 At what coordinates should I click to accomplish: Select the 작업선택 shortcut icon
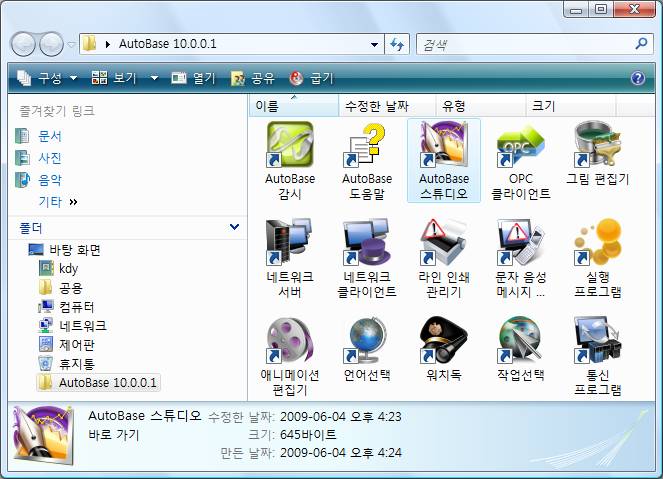(521, 340)
